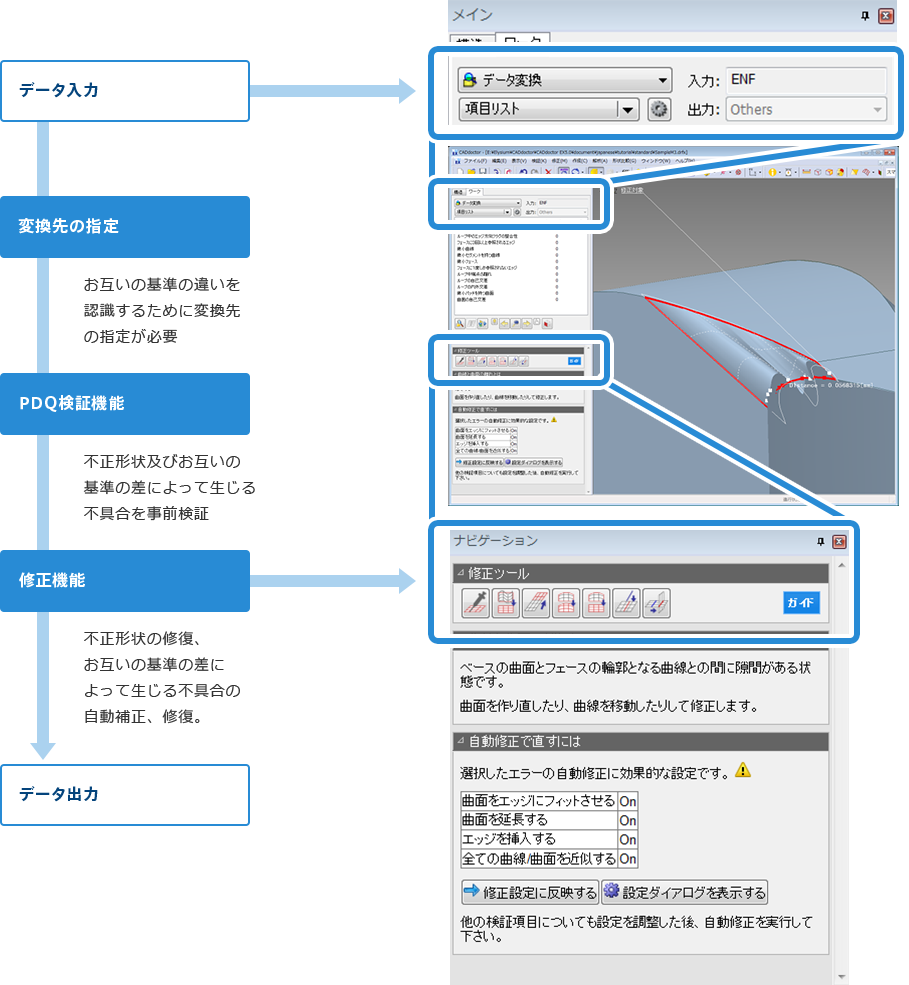Click the データ入力 flow box

pos(125,91)
